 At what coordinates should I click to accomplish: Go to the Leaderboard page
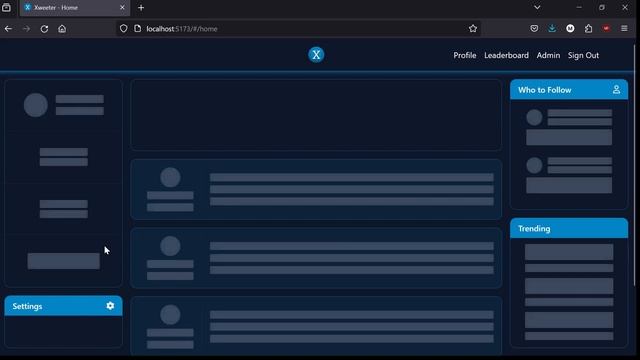[506, 55]
